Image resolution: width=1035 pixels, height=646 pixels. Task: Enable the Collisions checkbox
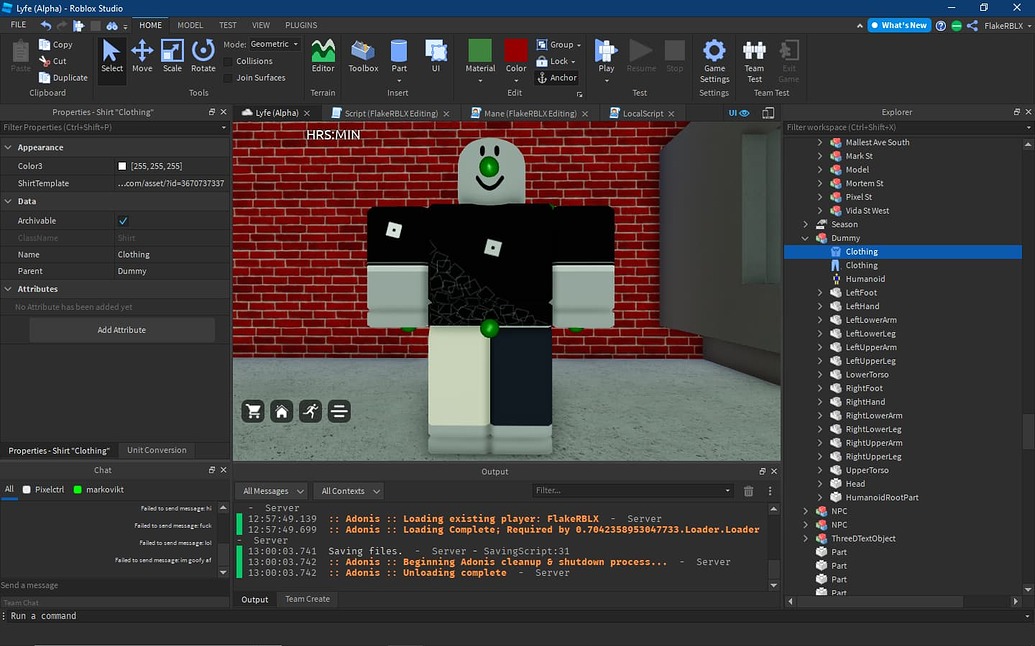click(x=227, y=60)
